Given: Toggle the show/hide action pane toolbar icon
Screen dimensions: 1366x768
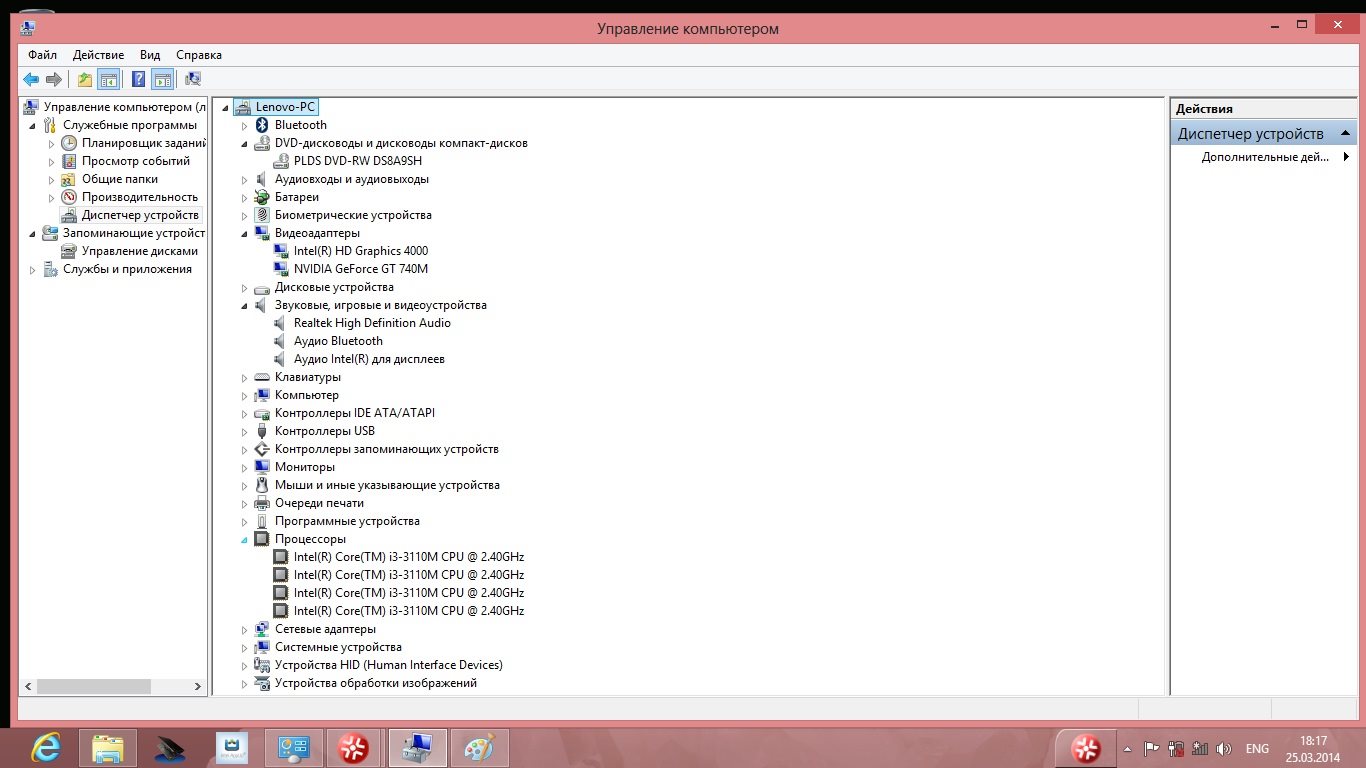Looking at the screenshot, I should pos(162,80).
